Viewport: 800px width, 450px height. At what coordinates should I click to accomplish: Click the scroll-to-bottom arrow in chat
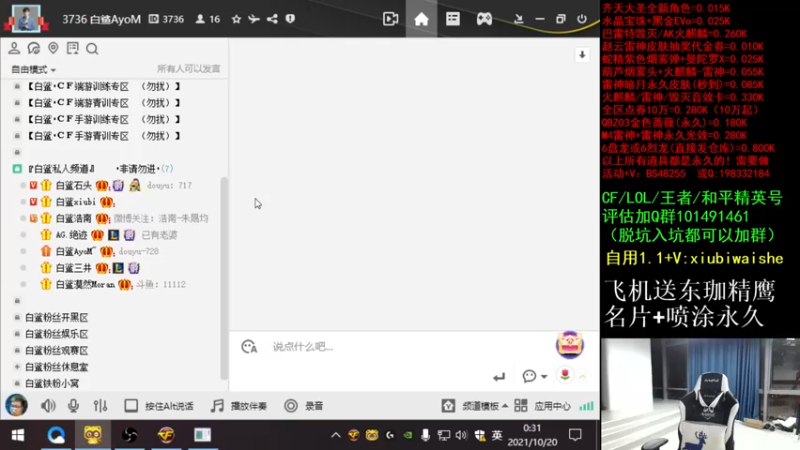click(x=582, y=55)
